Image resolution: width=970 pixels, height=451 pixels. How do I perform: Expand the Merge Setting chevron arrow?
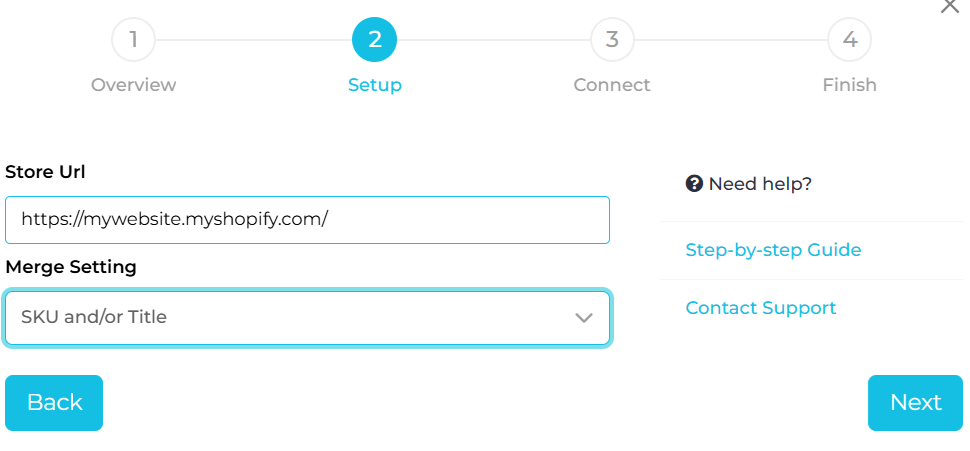(584, 318)
